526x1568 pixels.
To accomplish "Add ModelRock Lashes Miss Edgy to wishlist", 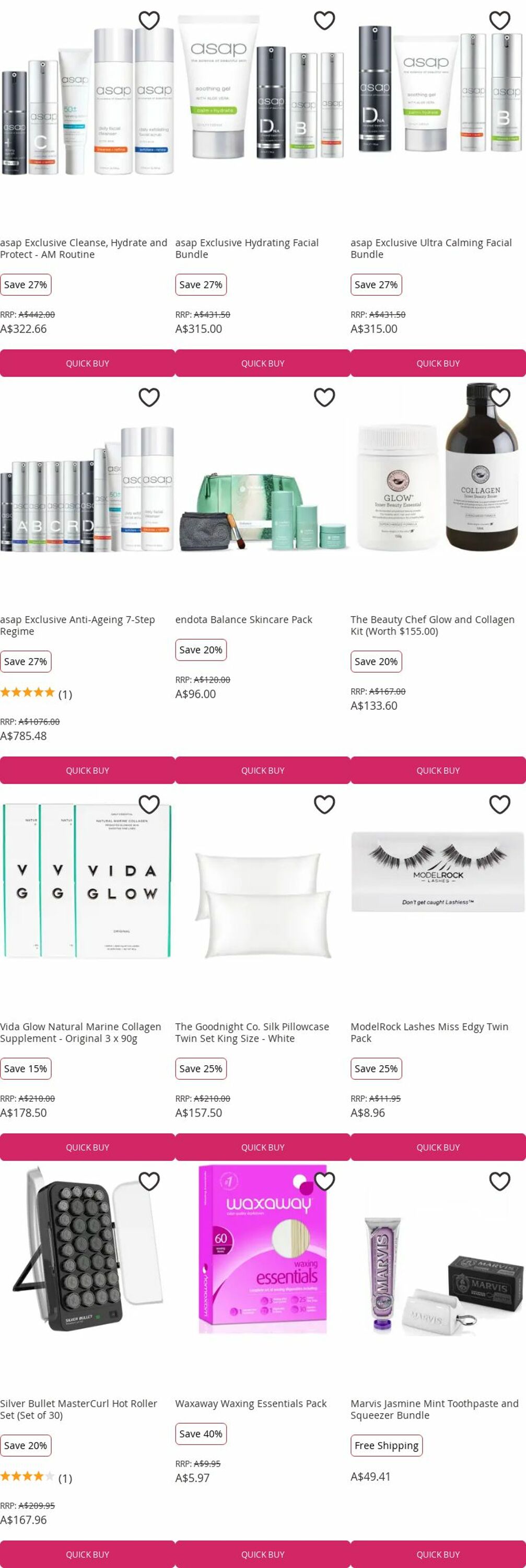I will pyautogui.click(x=499, y=805).
